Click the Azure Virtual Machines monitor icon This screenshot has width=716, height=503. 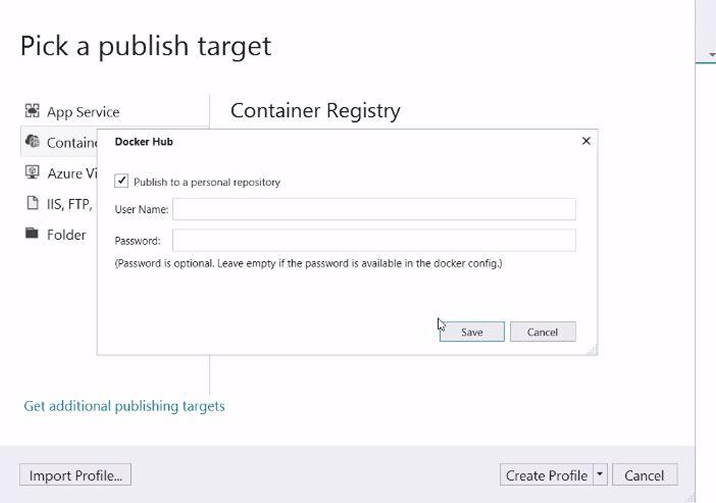click(32, 173)
